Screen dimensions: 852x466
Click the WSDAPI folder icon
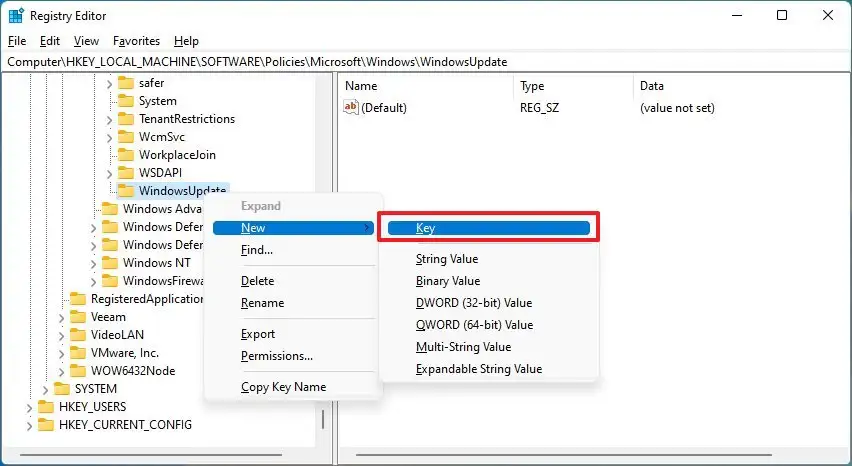click(126, 173)
